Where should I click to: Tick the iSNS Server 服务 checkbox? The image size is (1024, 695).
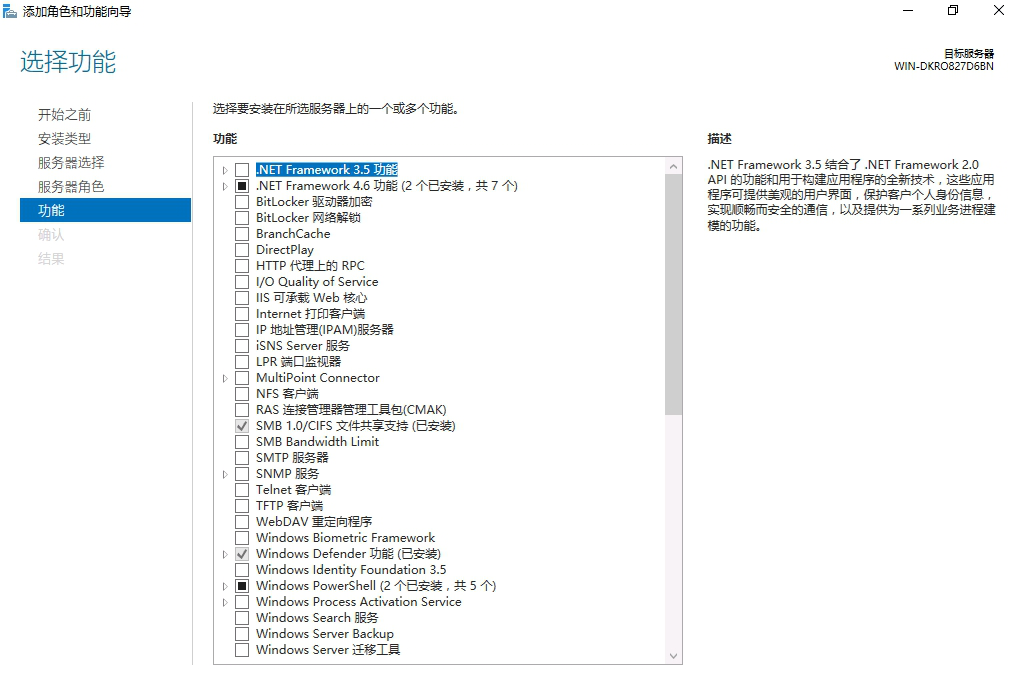point(242,346)
